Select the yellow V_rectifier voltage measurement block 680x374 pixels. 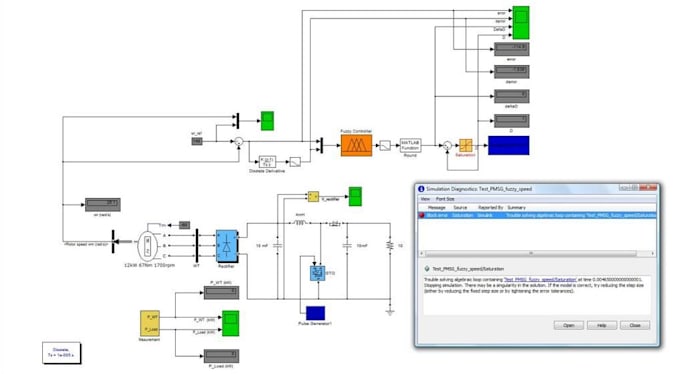point(314,197)
